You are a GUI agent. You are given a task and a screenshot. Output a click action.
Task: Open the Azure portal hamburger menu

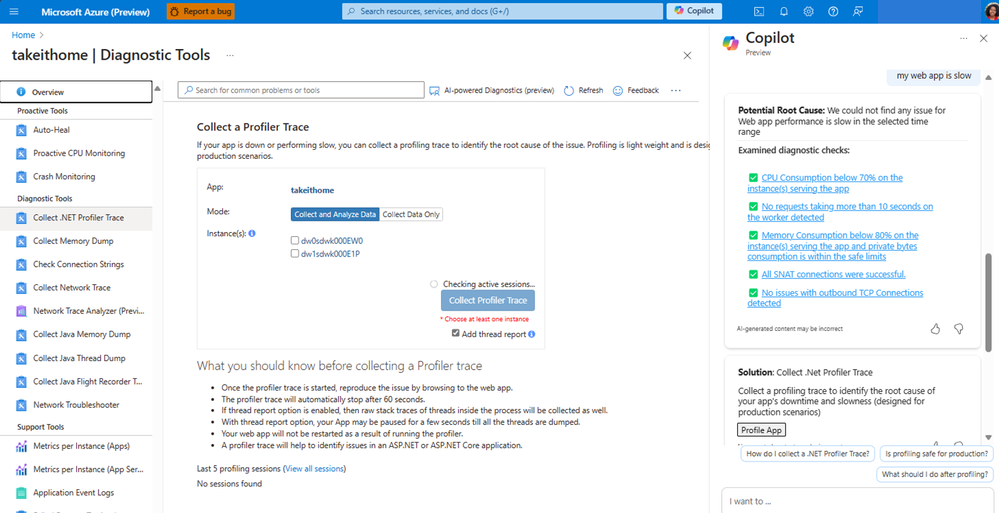click(x=14, y=11)
